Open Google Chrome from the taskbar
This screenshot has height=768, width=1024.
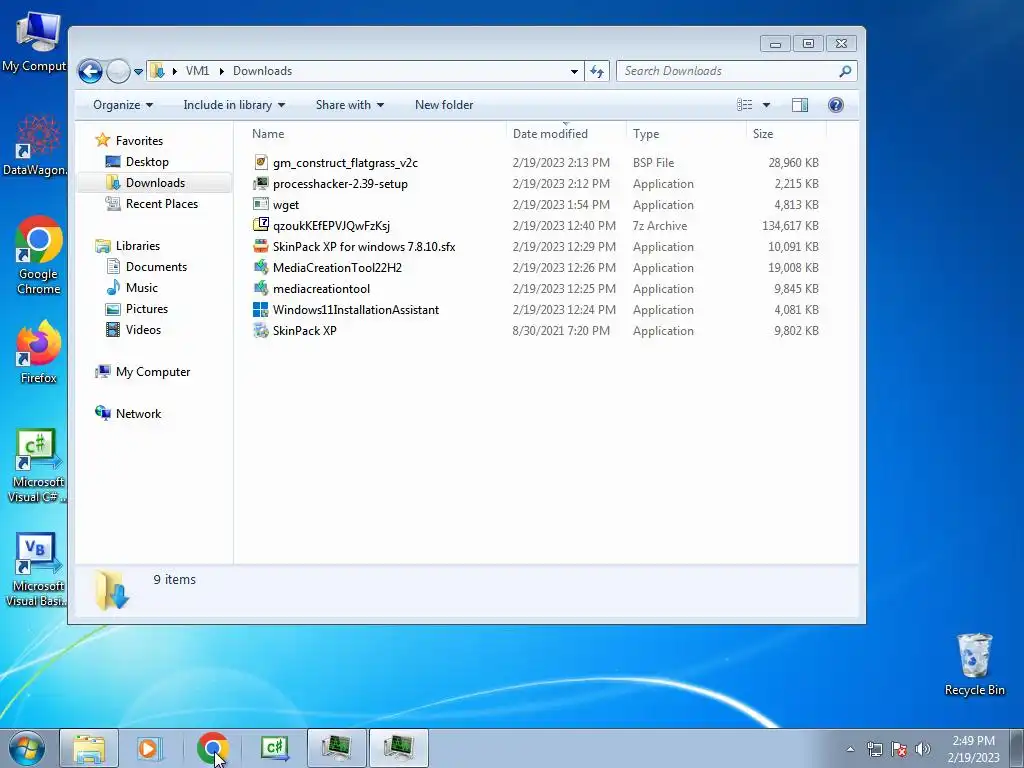[212, 748]
